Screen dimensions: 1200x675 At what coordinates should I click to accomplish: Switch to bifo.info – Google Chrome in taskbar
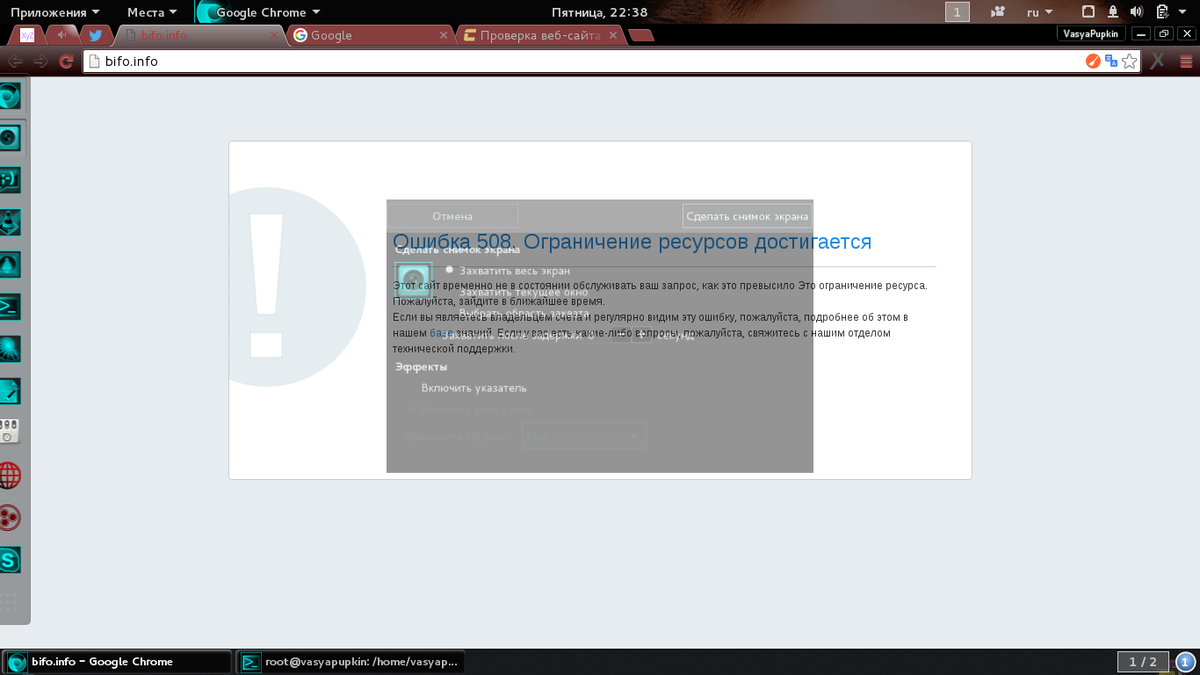coord(117,662)
